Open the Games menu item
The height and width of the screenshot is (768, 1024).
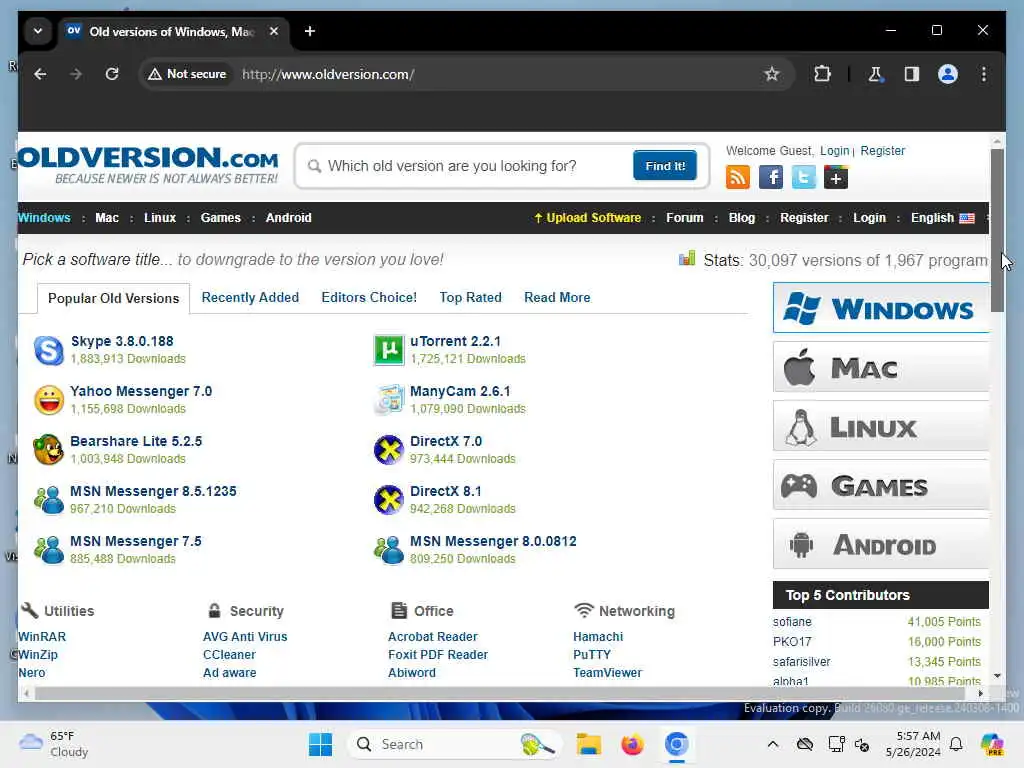(221, 217)
